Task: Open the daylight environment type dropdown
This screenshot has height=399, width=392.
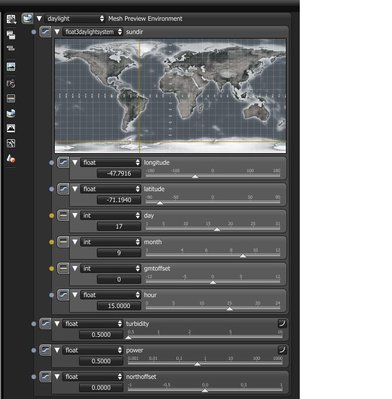Action: 75,19
